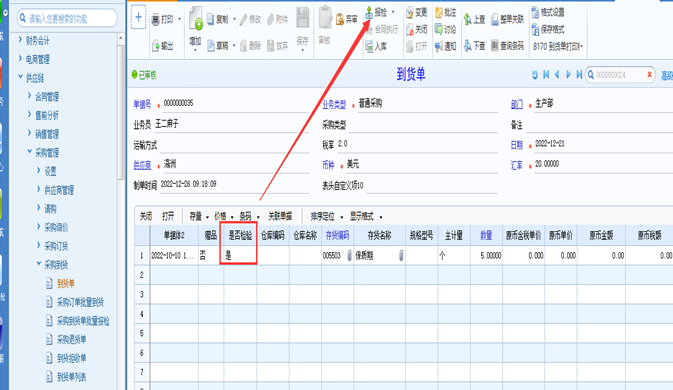Screen dimensions: 673x390
Task: Click the refresh icon beside navigation arrows
Action: click(x=535, y=75)
